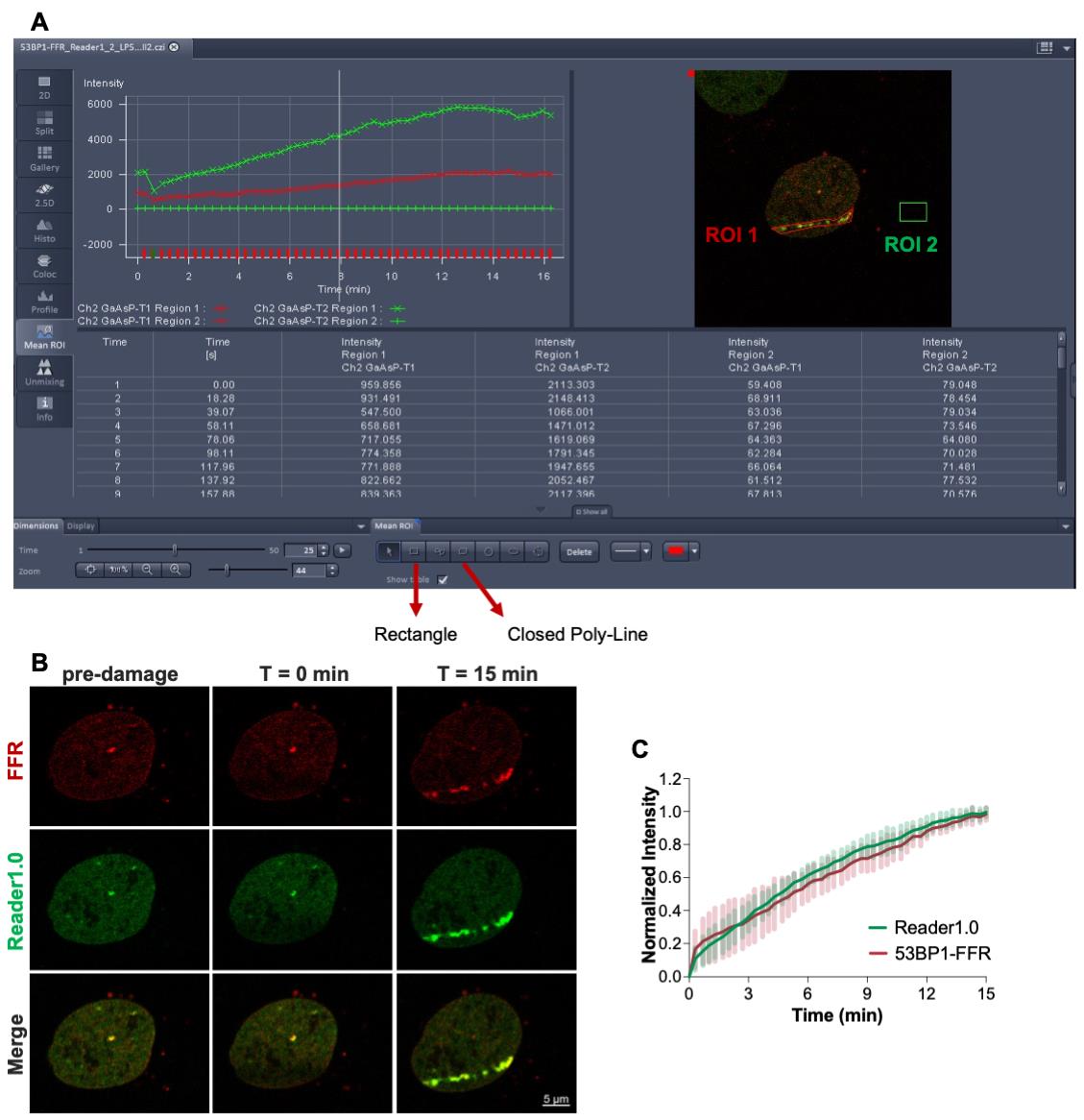Expand the Mean ROI panel dropdown at right
1084x1120 pixels.
1066,526
